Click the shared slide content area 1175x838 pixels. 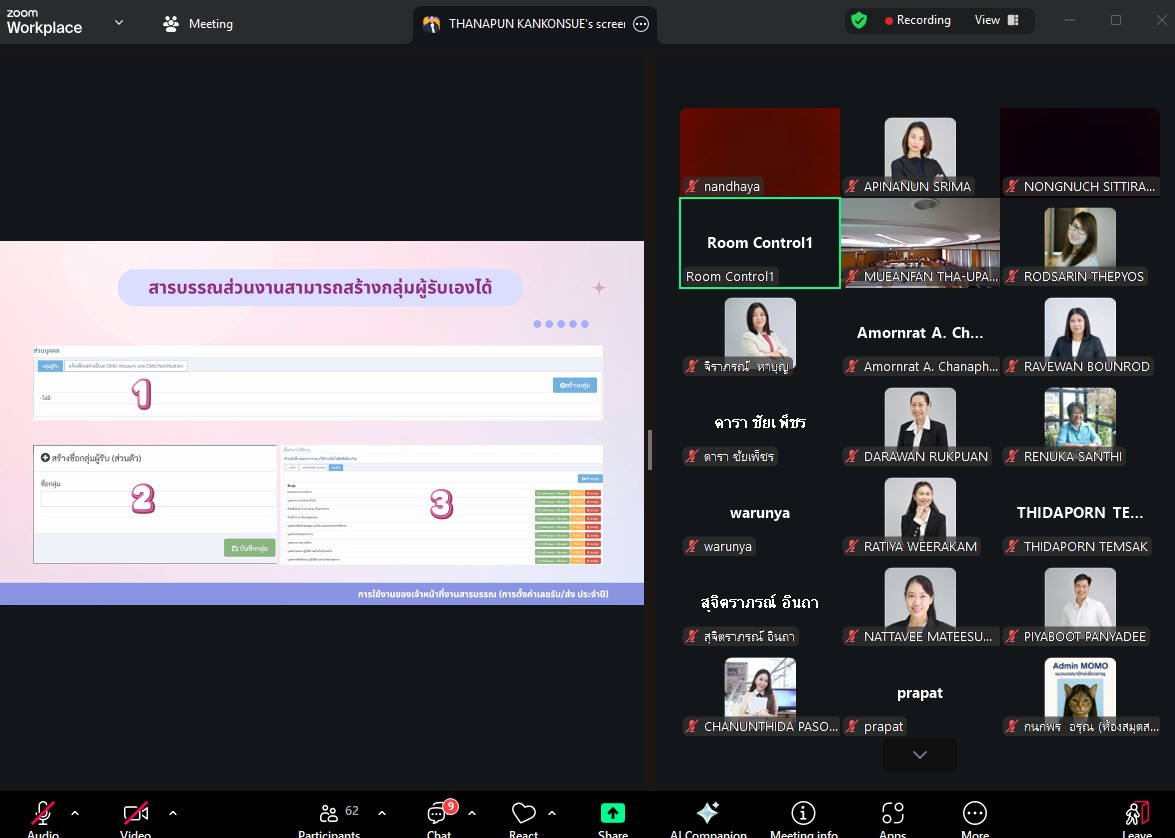(321, 423)
